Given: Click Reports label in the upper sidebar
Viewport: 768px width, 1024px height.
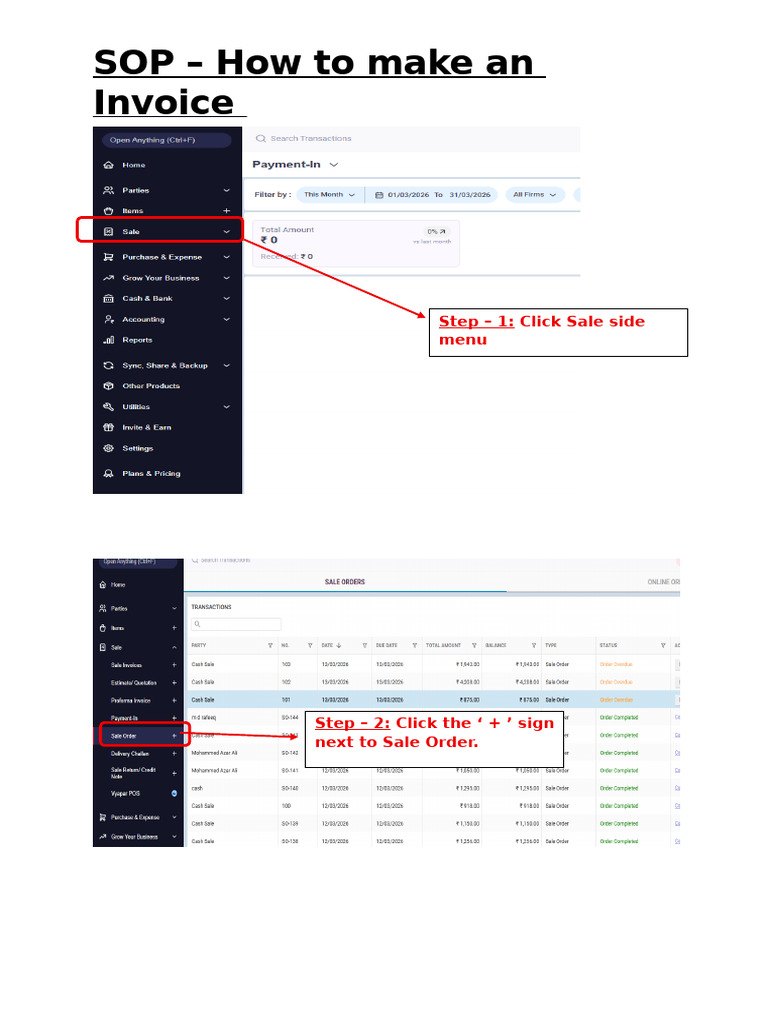Looking at the screenshot, I should point(137,340).
